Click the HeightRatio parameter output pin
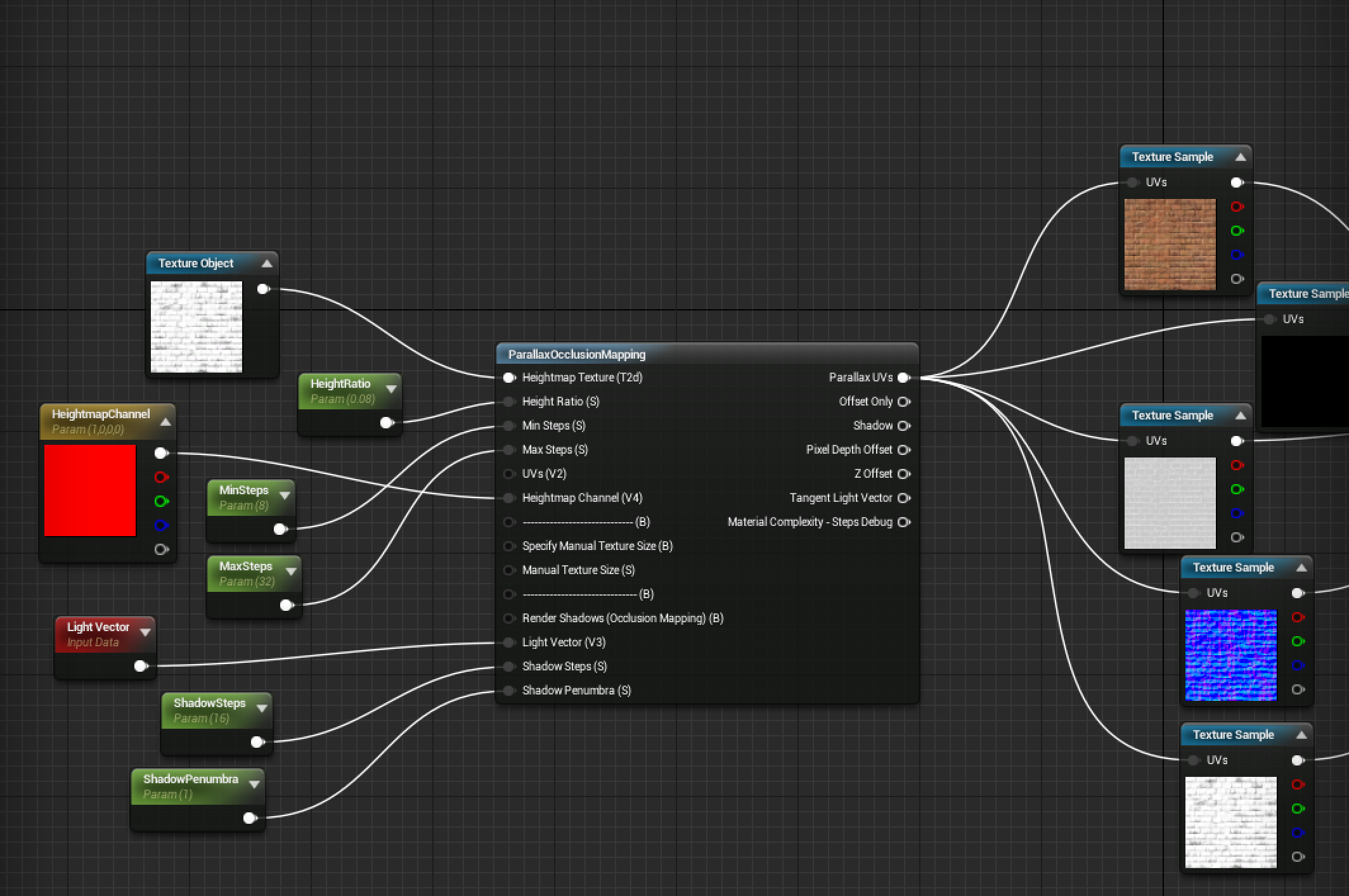Image resolution: width=1349 pixels, height=896 pixels. click(x=387, y=423)
